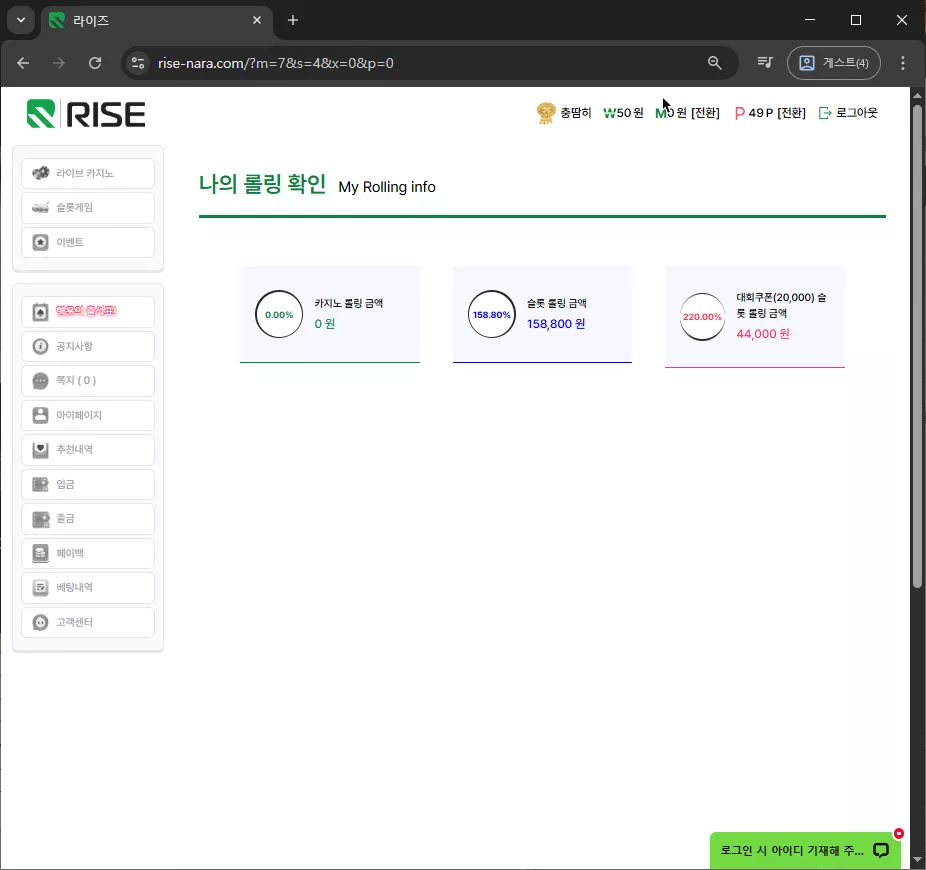
Task: View 베팅내역 betting history
Action: (88, 588)
